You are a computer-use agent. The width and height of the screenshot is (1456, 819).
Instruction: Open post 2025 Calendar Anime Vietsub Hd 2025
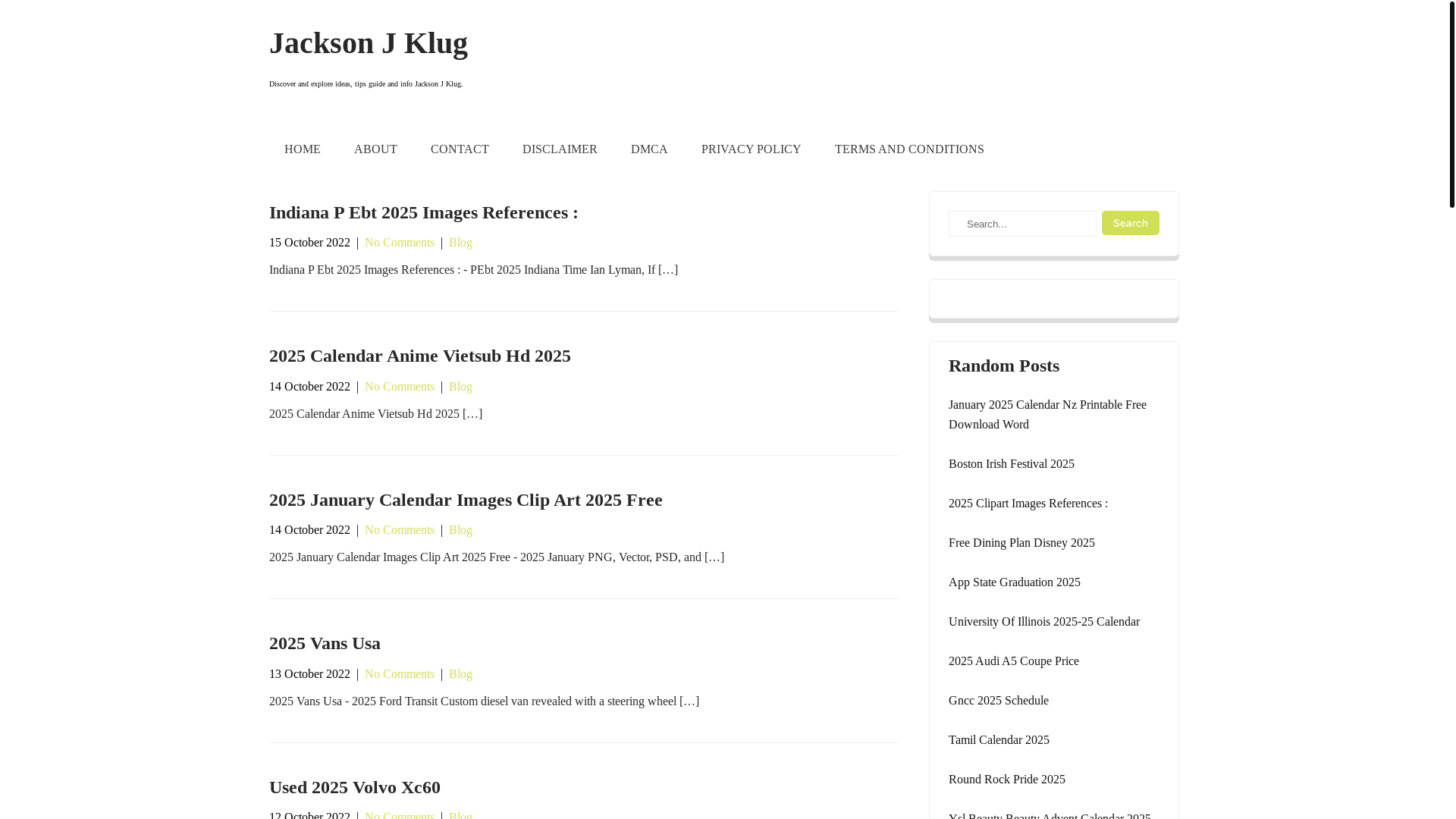[x=420, y=356]
